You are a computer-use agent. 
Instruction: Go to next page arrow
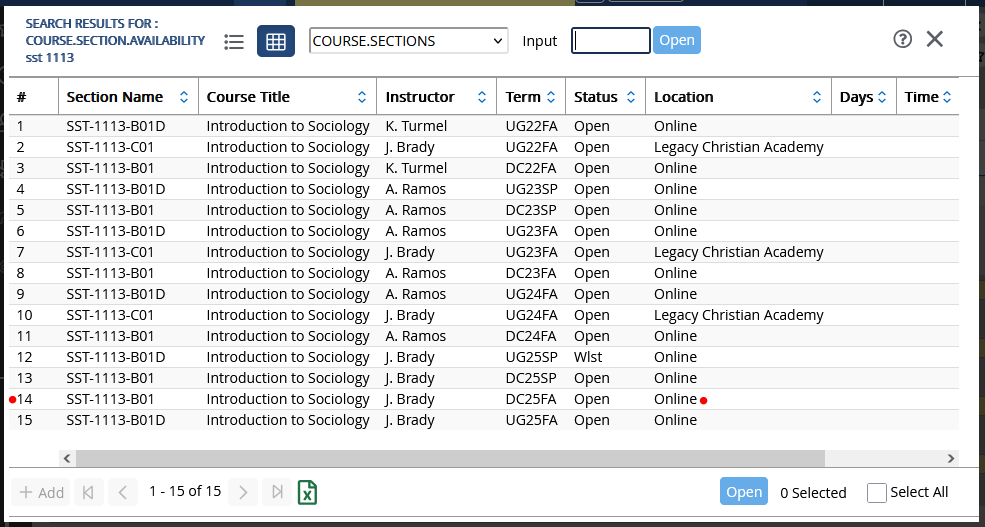pos(242,492)
